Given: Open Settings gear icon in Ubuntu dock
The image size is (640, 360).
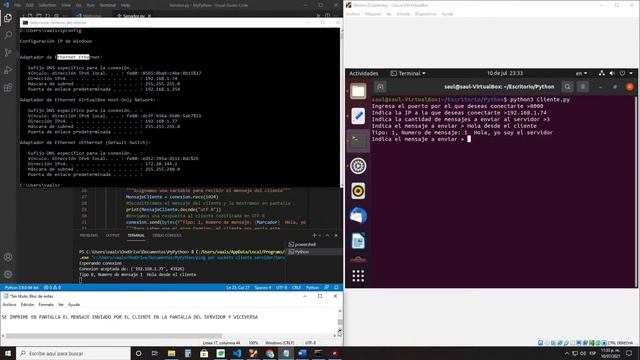Looking at the screenshot, I should 358,166.
